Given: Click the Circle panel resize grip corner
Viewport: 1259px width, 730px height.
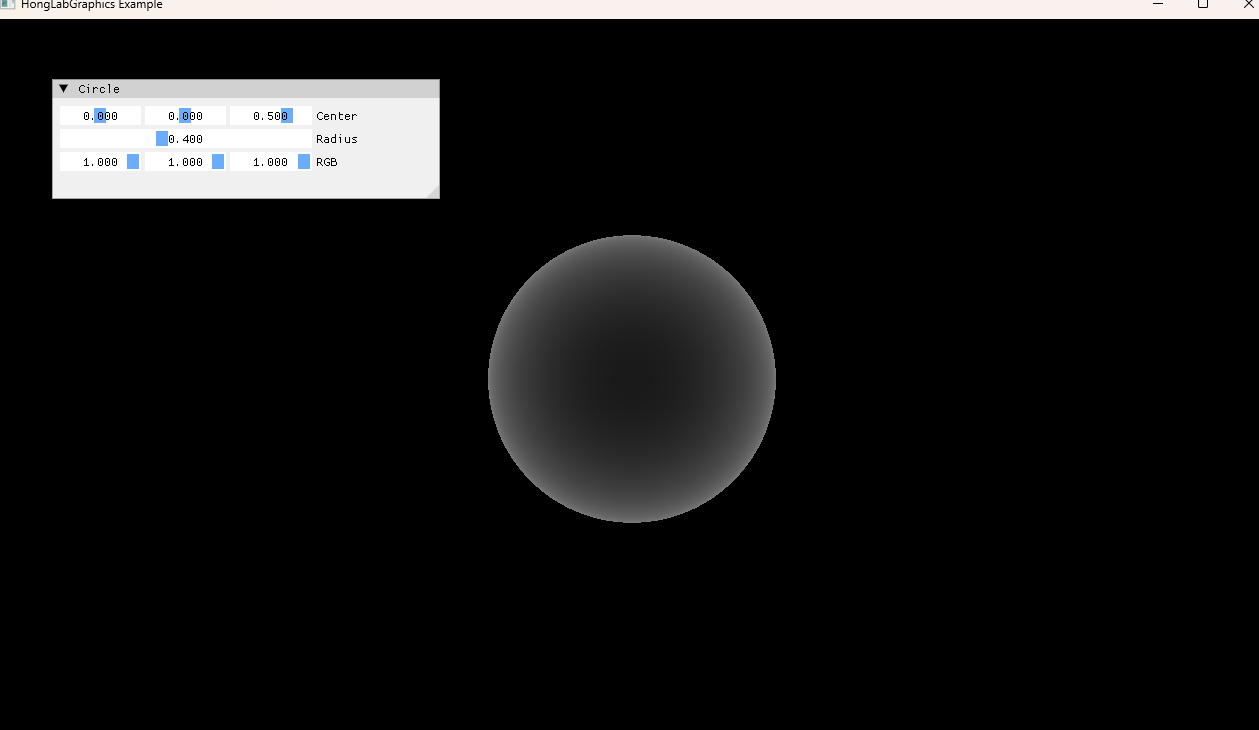Looking at the screenshot, I should point(432,192).
